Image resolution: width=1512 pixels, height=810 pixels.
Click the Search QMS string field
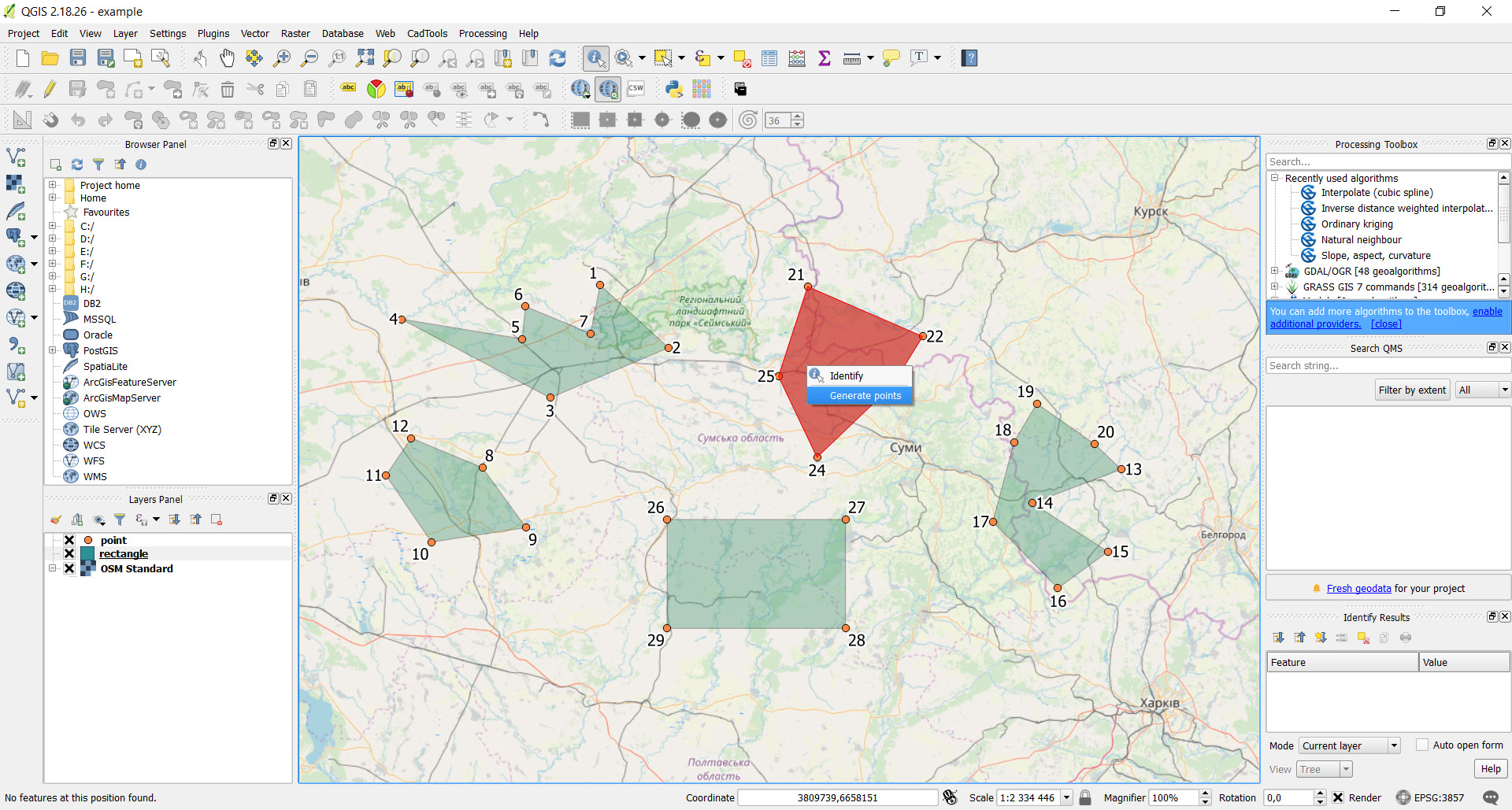(1388, 365)
